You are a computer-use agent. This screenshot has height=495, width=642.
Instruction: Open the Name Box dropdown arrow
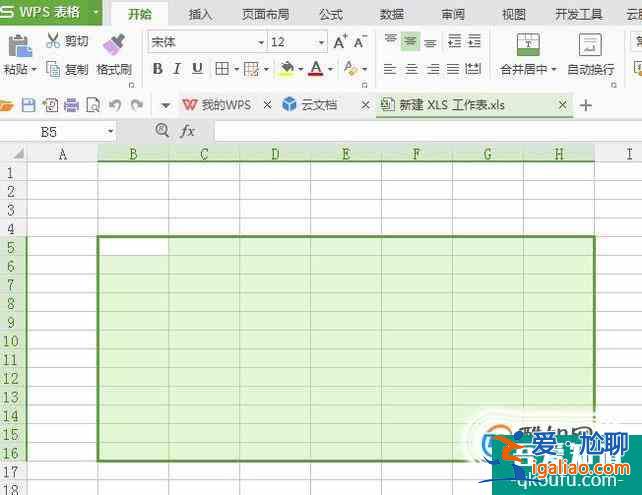[x=110, y=131]
